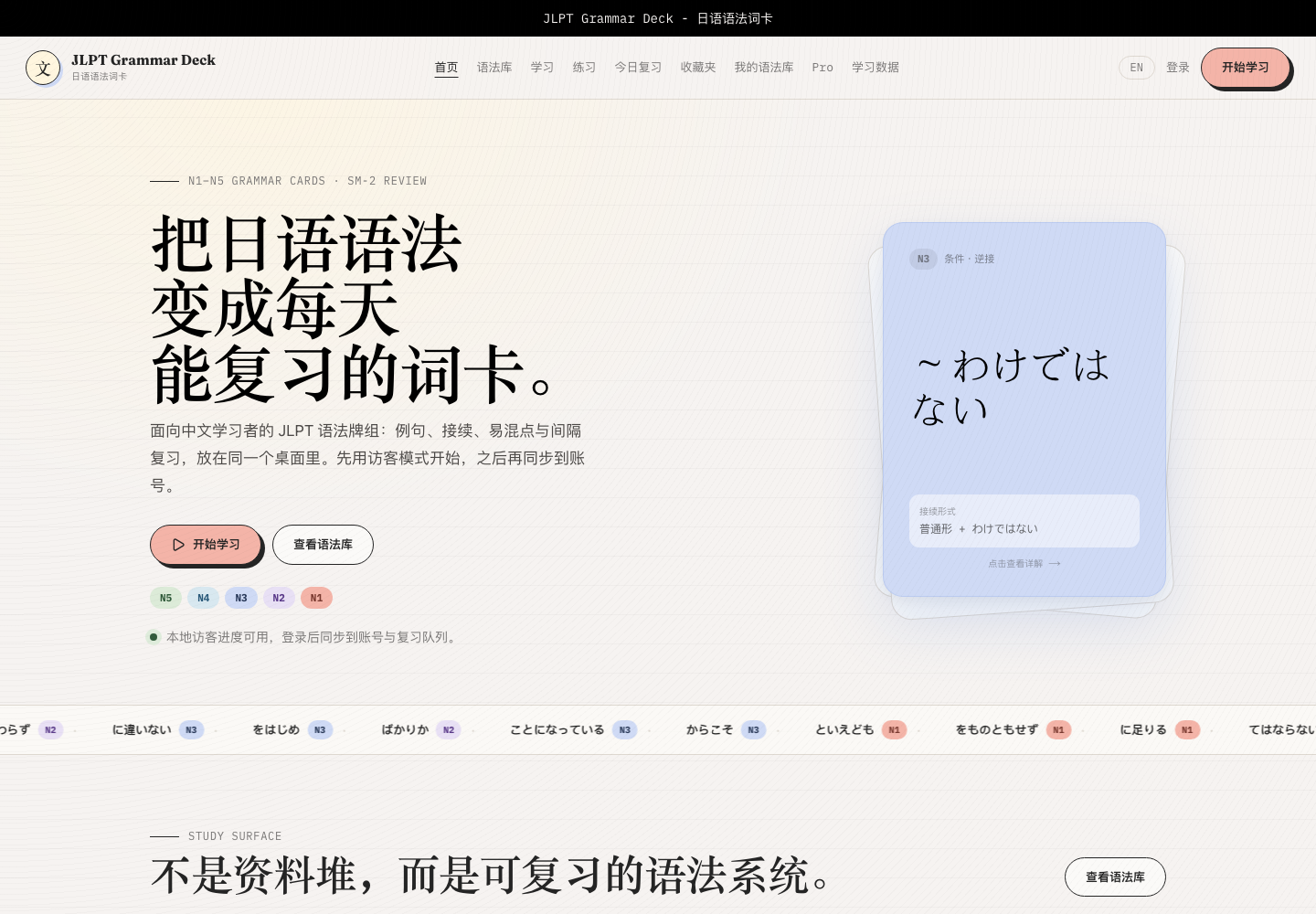Select the N3 level chip under hero
The height and width of the screenshot is (914, 1316).
click(x=241, y=598)
